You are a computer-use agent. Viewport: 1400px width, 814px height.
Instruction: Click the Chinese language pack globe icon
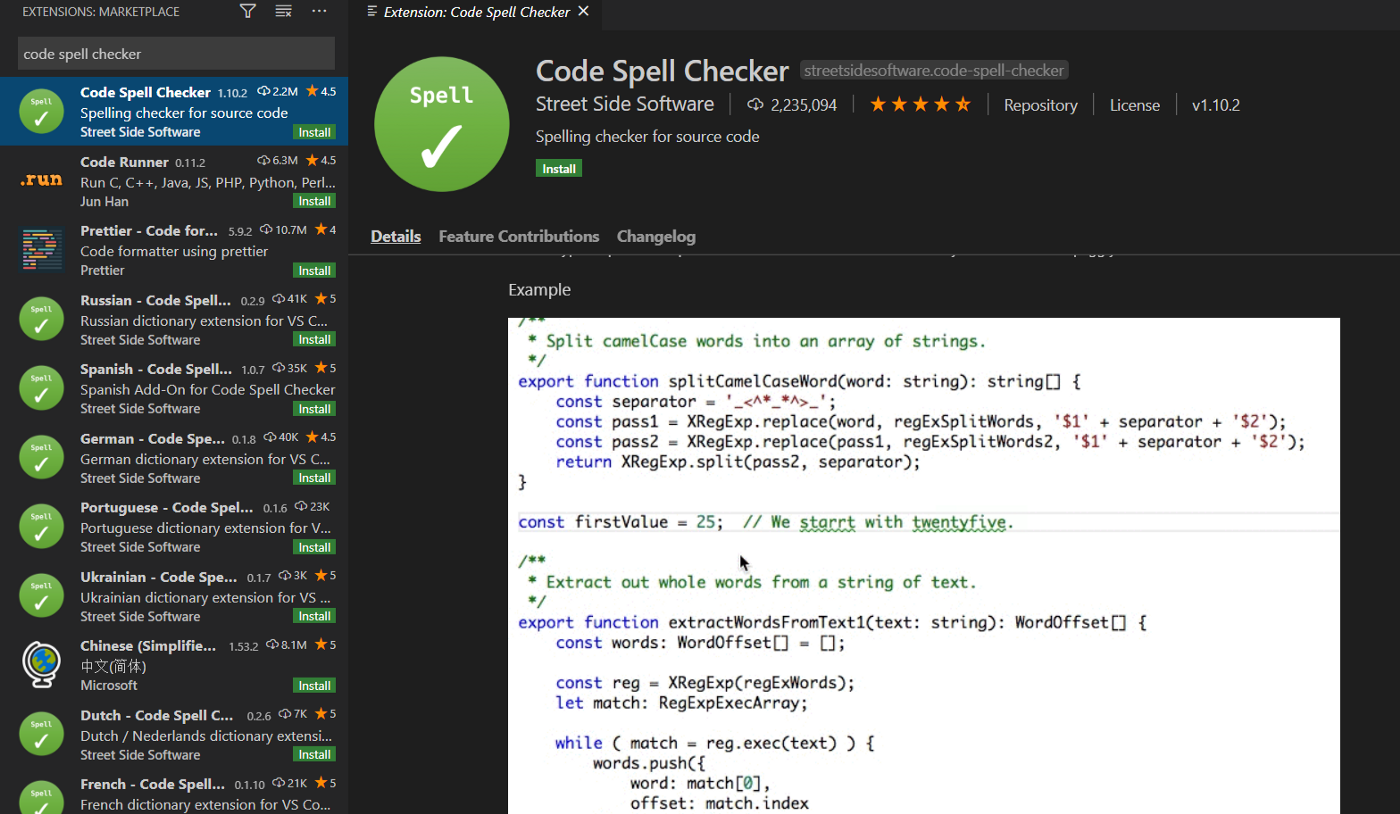coord(41,665)
